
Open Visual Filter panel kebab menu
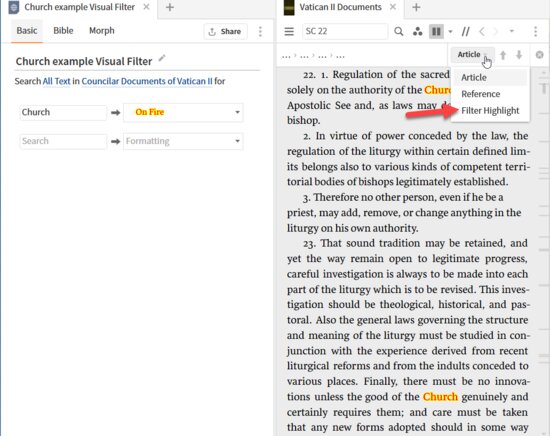coord(260,32)
